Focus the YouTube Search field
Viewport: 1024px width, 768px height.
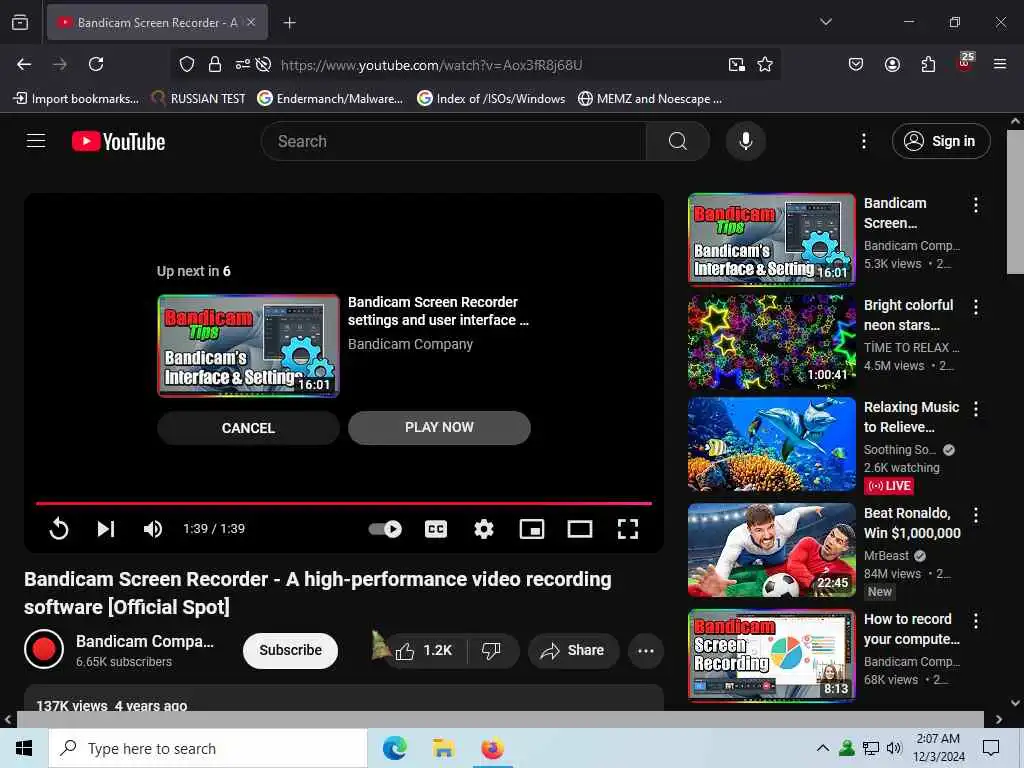pos(453,141)
